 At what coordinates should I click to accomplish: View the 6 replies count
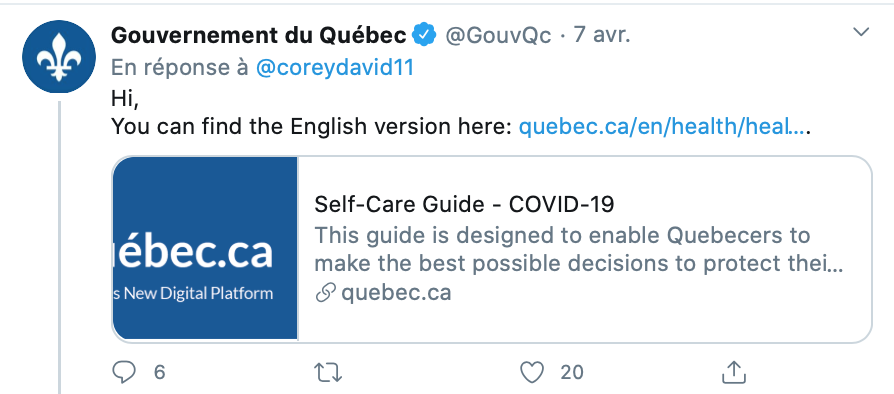(159, 373)
